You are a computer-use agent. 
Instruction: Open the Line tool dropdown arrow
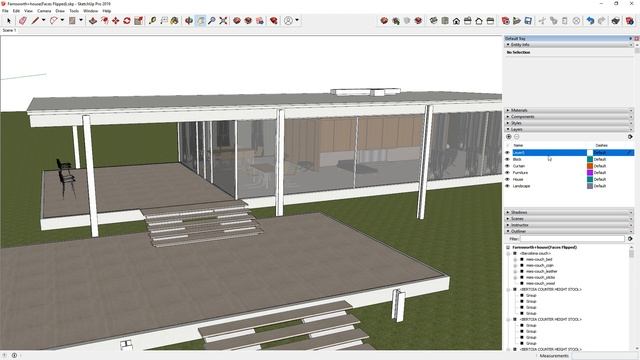[x=43, y=20]
